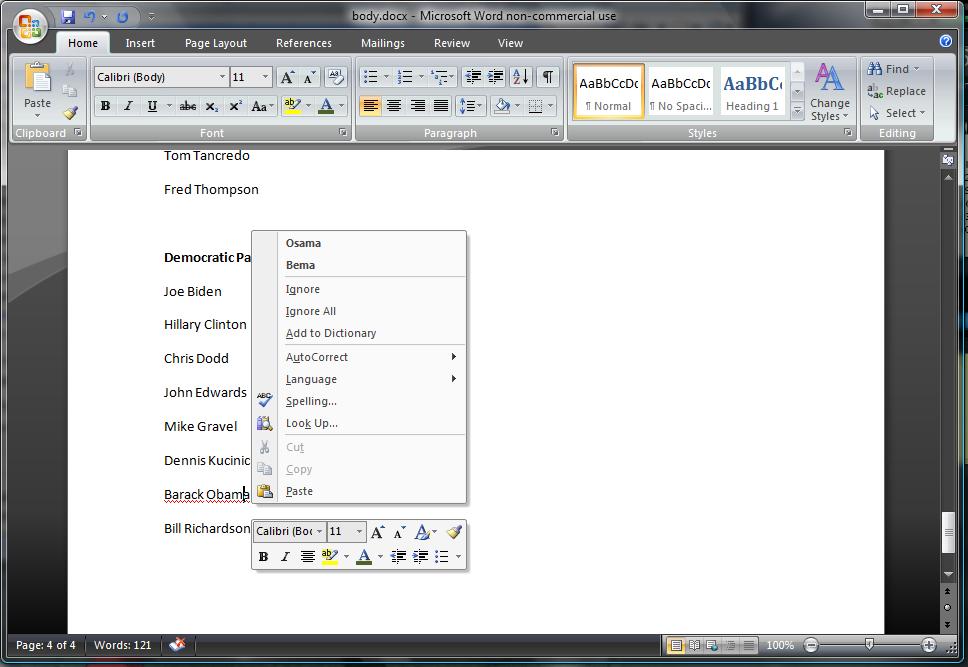Apply the Heading 1 style
Viewport: 968px width, 667px height.
click(x=753, y=92)
